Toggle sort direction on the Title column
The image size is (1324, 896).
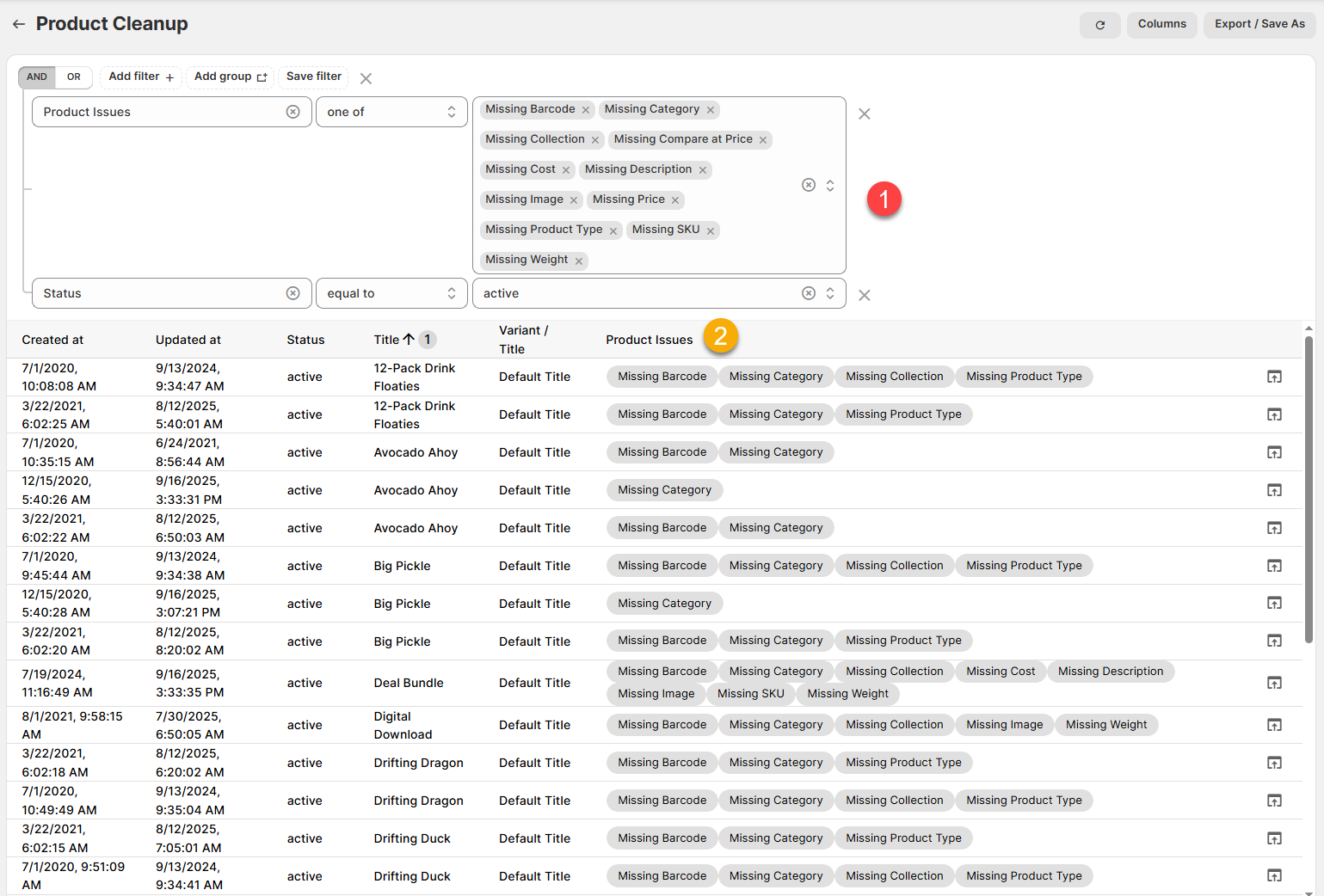(409, 340)
